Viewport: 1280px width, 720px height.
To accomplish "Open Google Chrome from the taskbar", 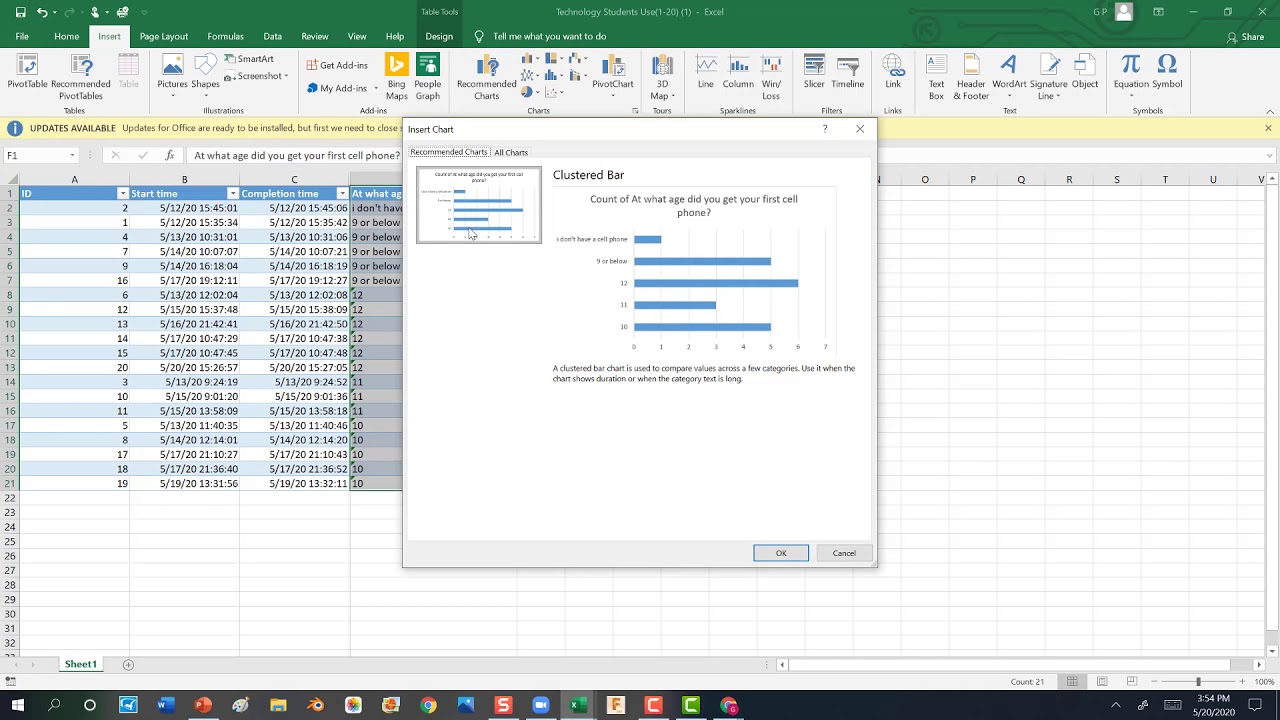I will pyautogui.click(x=428, y=705).
